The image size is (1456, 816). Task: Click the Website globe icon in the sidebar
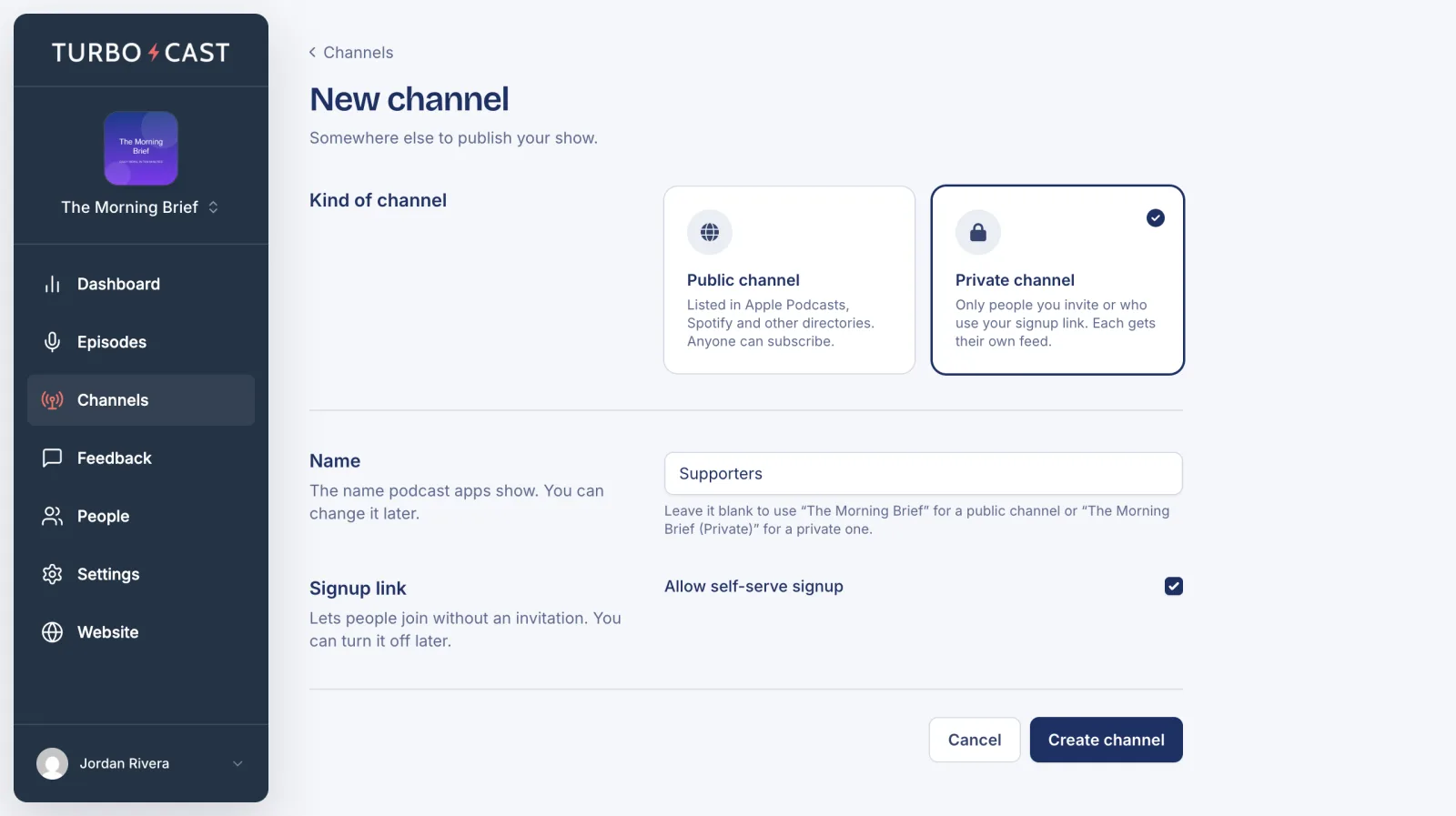[52, 632]
